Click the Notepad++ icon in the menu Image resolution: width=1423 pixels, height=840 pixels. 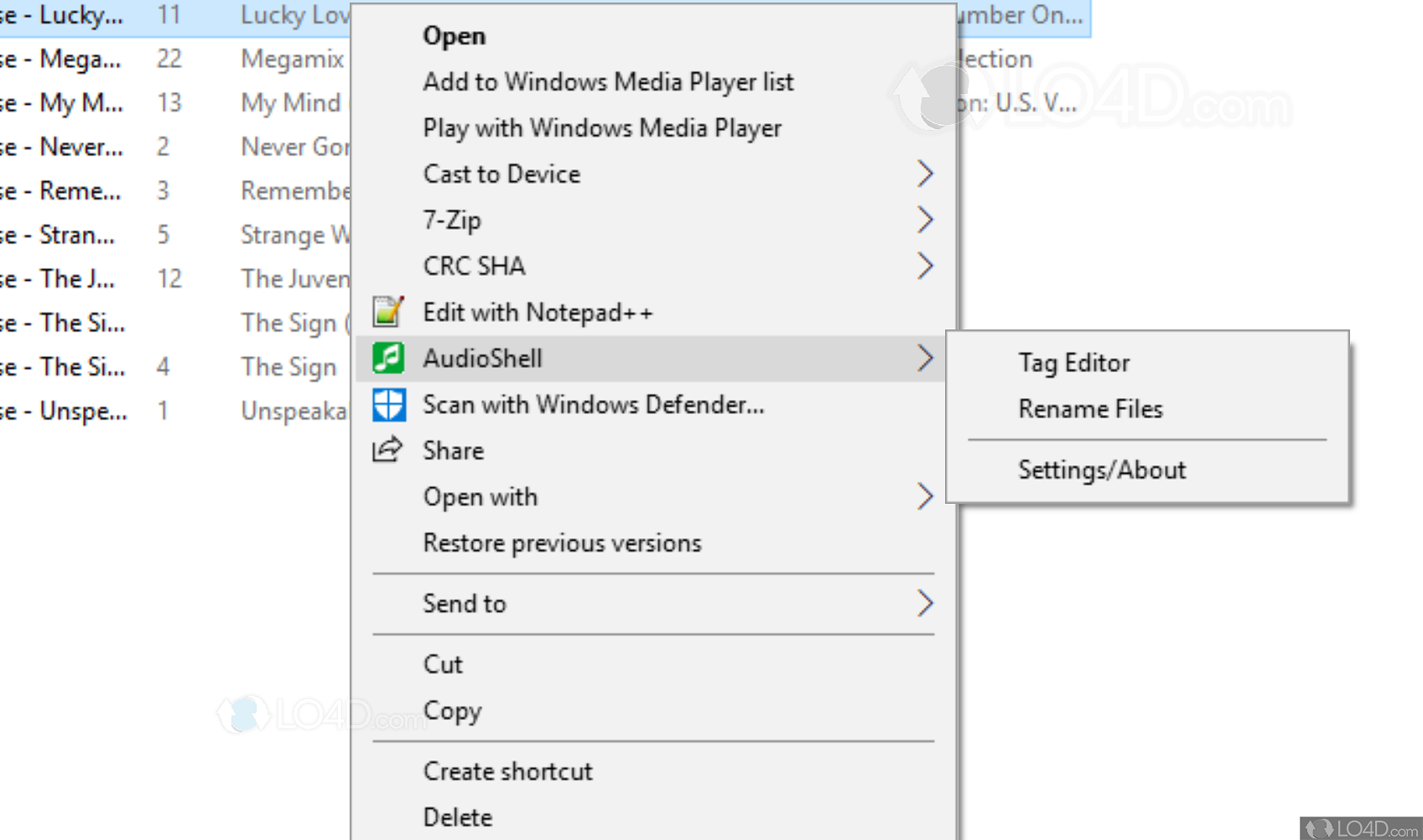point(388,312)
